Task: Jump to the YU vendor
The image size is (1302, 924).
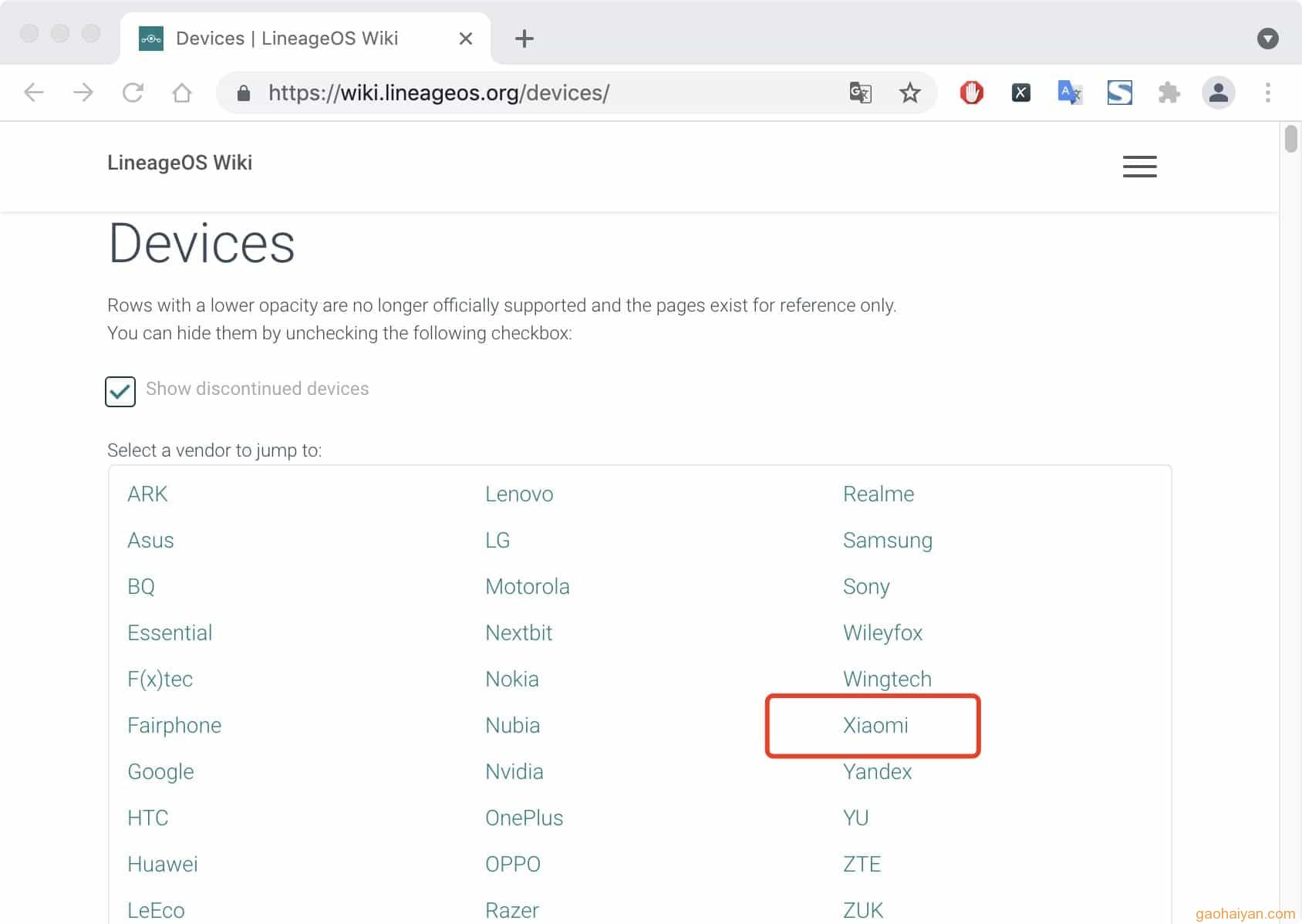Action: point(856,818)
